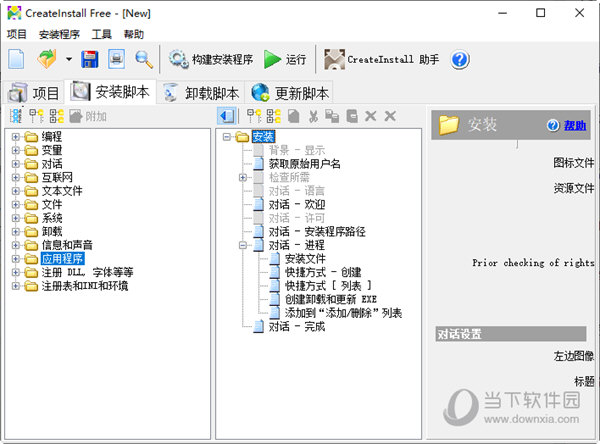600x444 pixels.
Task: Click the magnifier search icon in toolbar
Action: coord(144,60)
